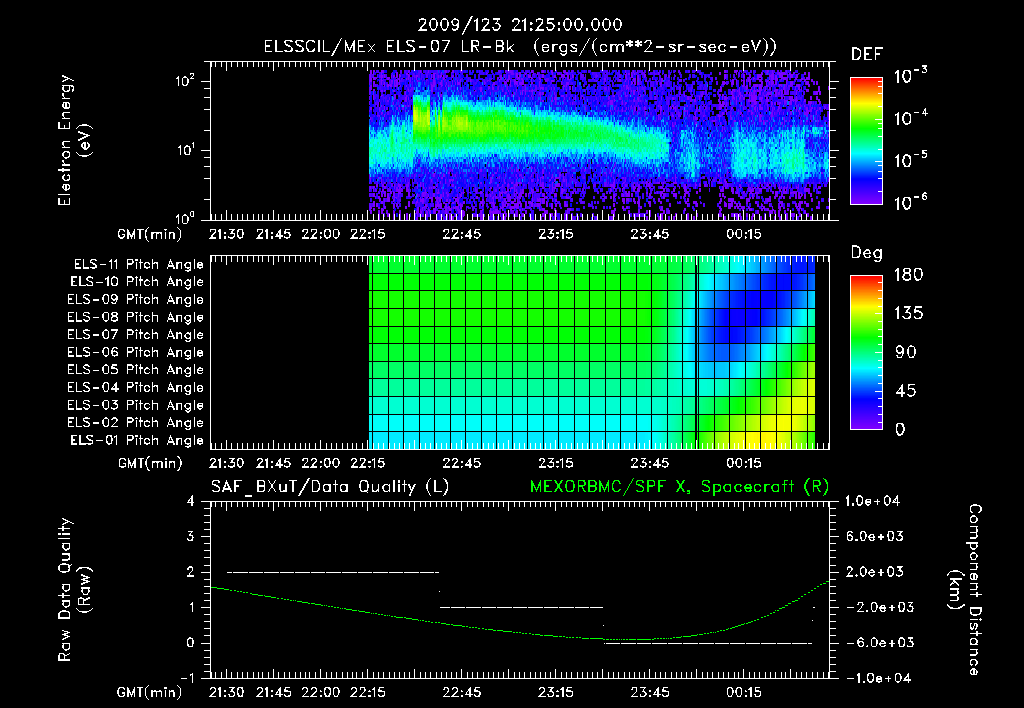Click 00:15 time label under the data quality plot
Viewport: 1024px width, 708px height.
coord(744,692)
